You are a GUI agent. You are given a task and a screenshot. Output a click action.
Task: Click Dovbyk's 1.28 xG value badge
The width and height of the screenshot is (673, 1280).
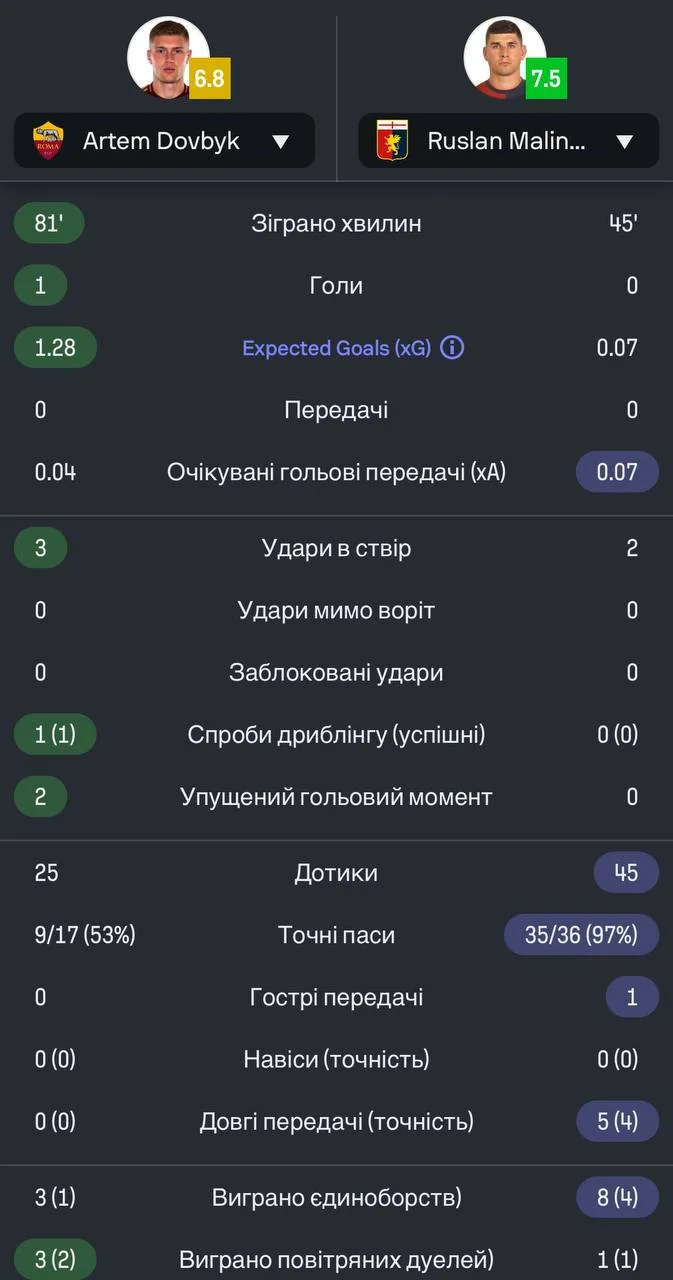pos(55,348)
